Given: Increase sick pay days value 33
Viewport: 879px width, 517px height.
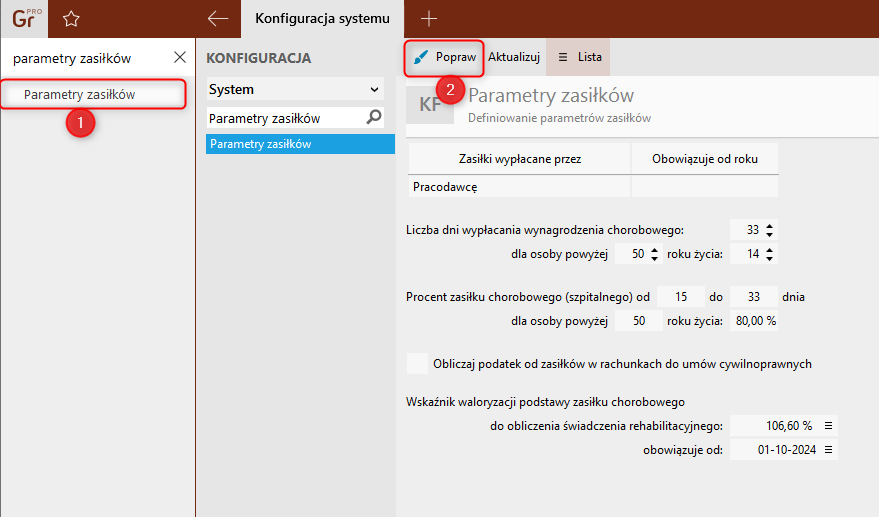Looking at the screenshot, I should point(770,226).
